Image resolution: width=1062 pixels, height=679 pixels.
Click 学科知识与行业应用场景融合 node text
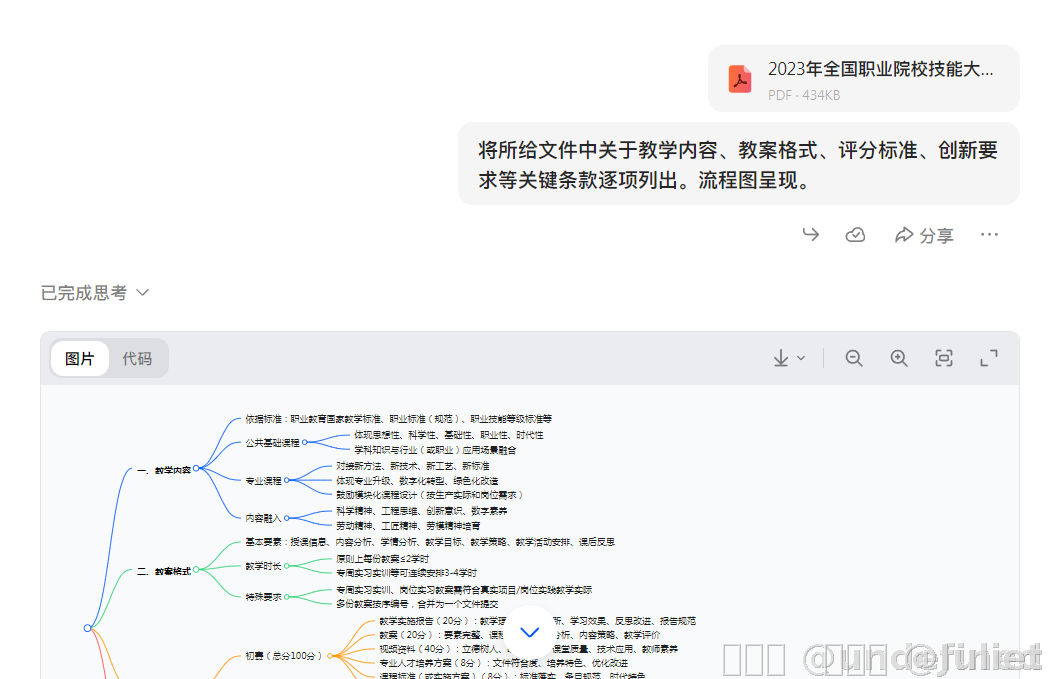(x=435, y=450)
